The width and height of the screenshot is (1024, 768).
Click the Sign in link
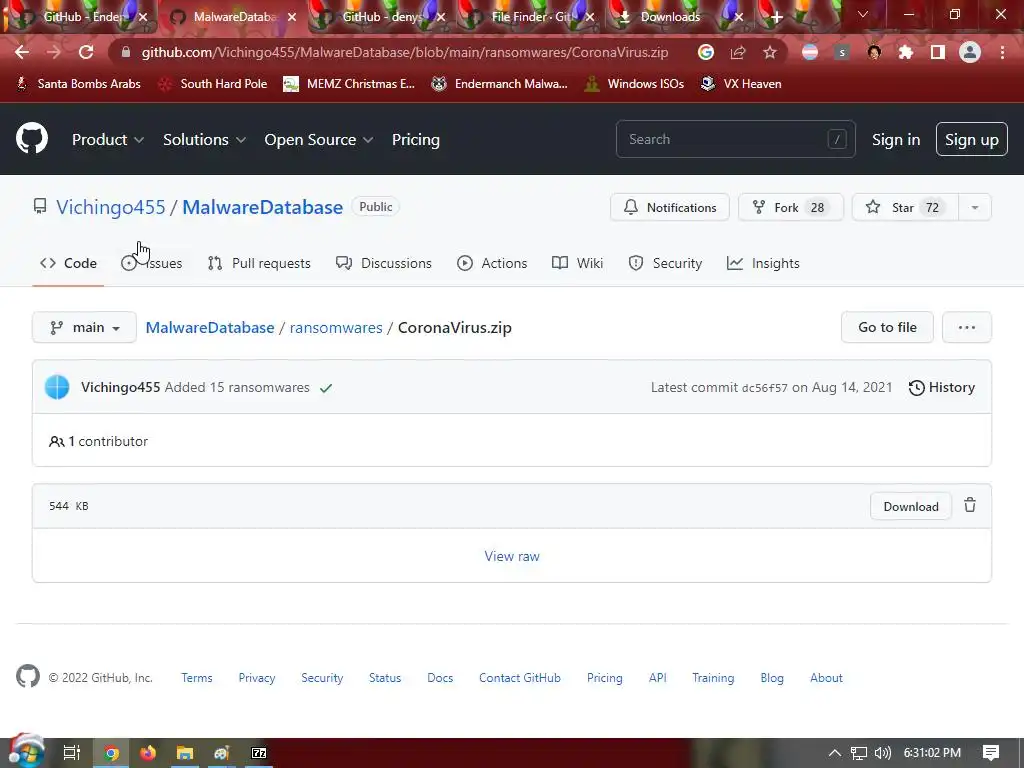[x=895, y=140]
